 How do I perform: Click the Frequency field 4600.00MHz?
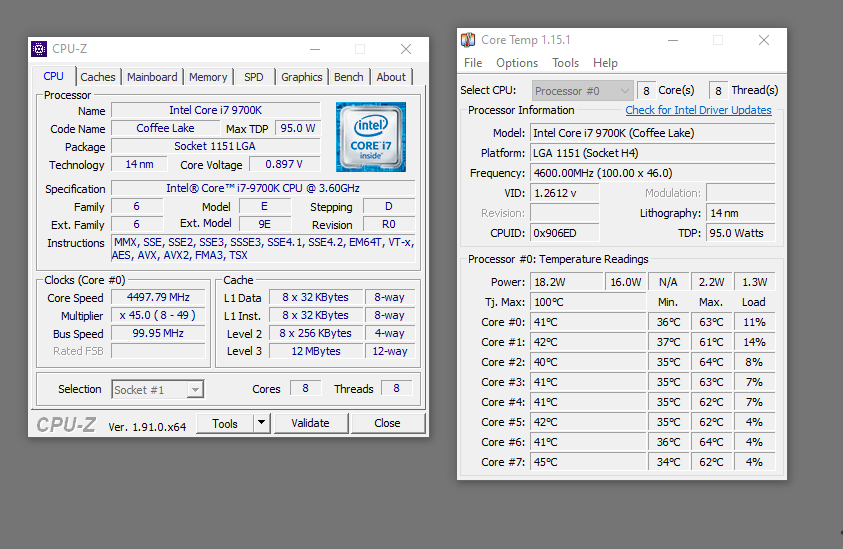pyautogui.click(x=653, y=173)
